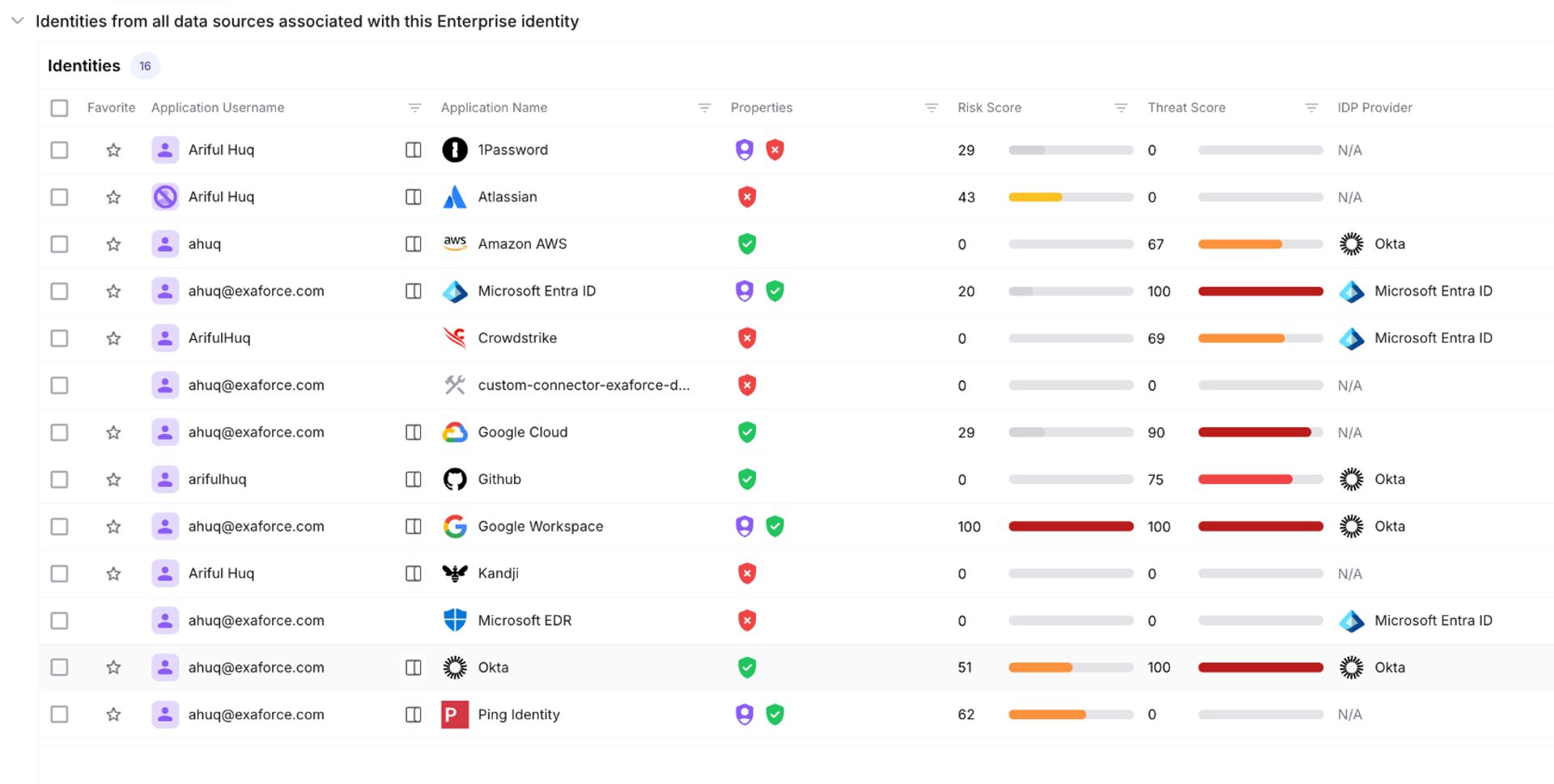Click the purple user shield in Ping Identity row
This screenshot has width=1554, height=784.
[x=745, y=714]
